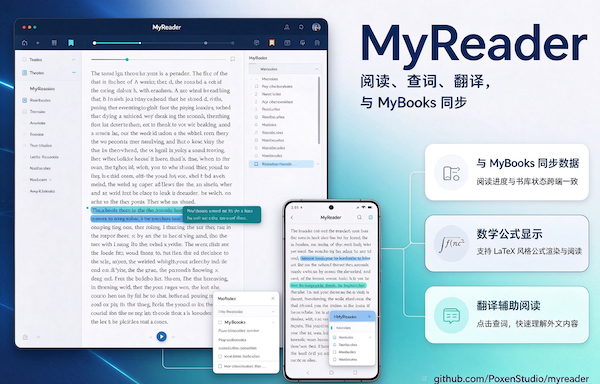Click the '翻译辅助阅读' feature card
The width and height of the screenshot is (600, 384).
point(507,315)
